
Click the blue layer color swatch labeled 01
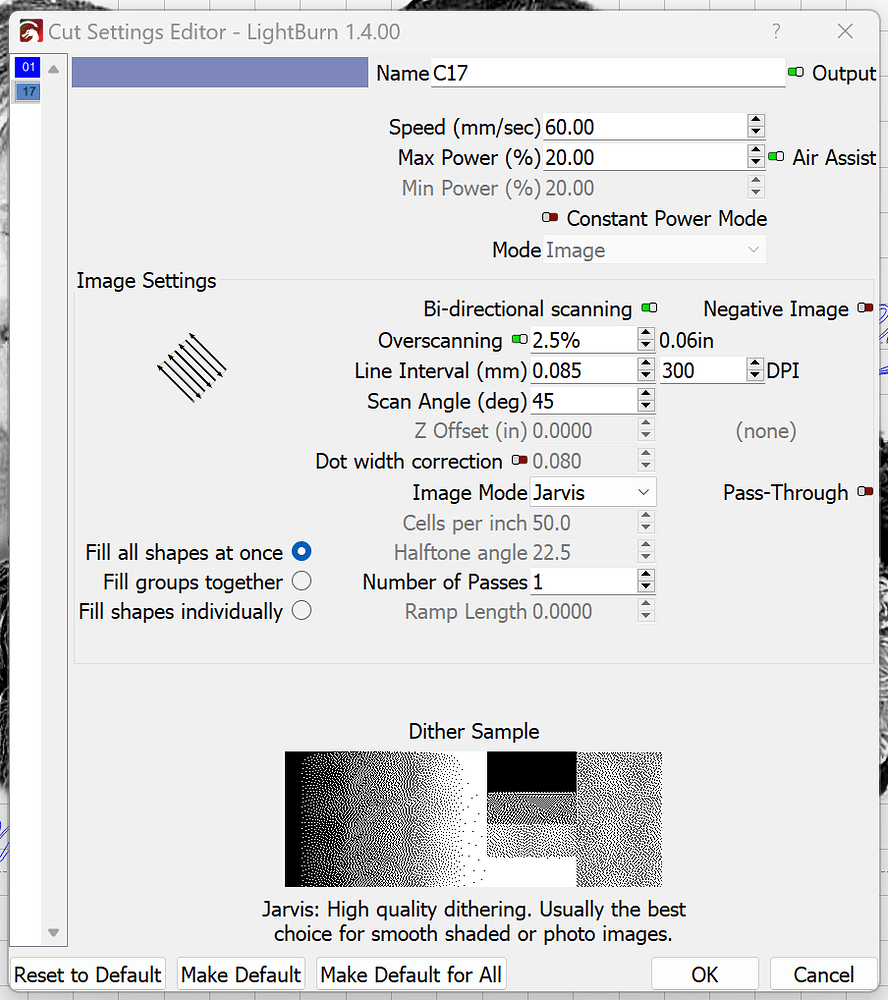pyautogui.click(x=28, y=67)
